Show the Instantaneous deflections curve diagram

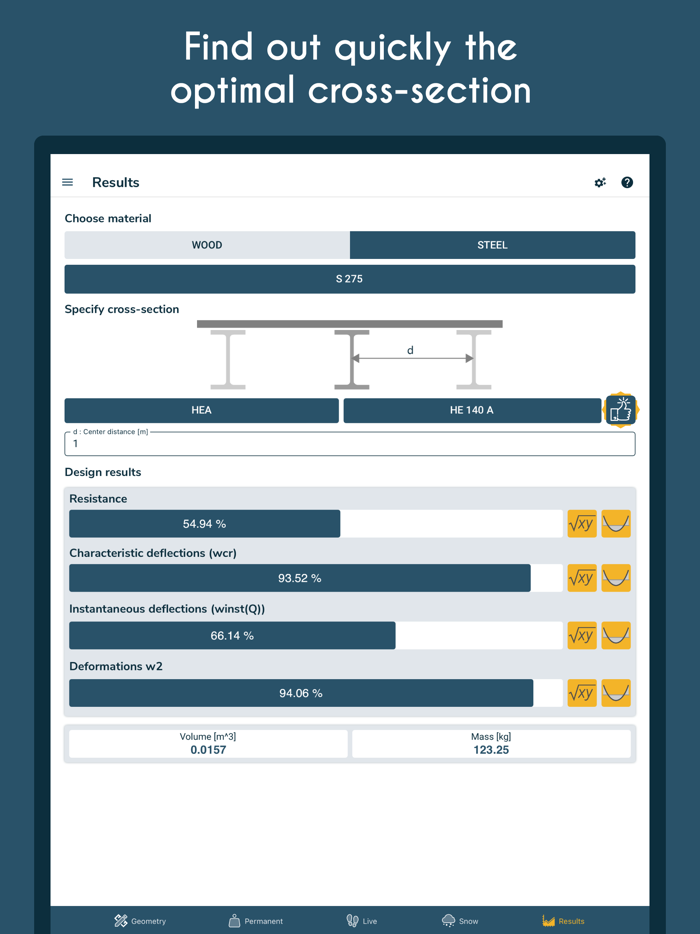click(616, 636)
